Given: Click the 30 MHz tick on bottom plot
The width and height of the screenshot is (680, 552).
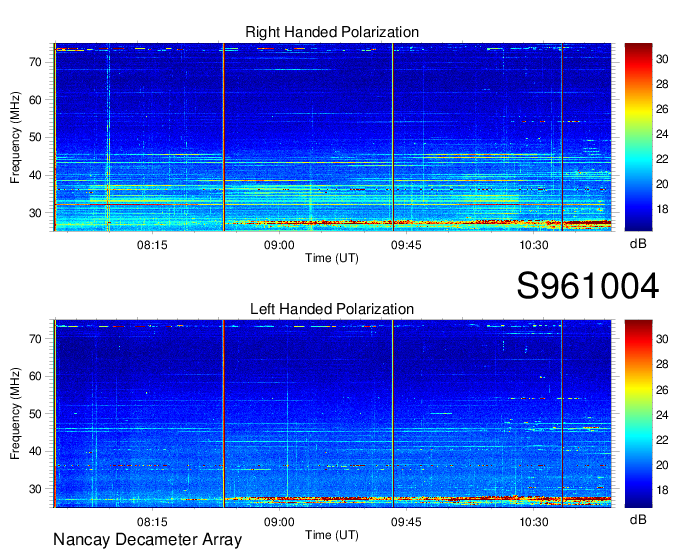Looking at the screenshot, I should point(36,489).
